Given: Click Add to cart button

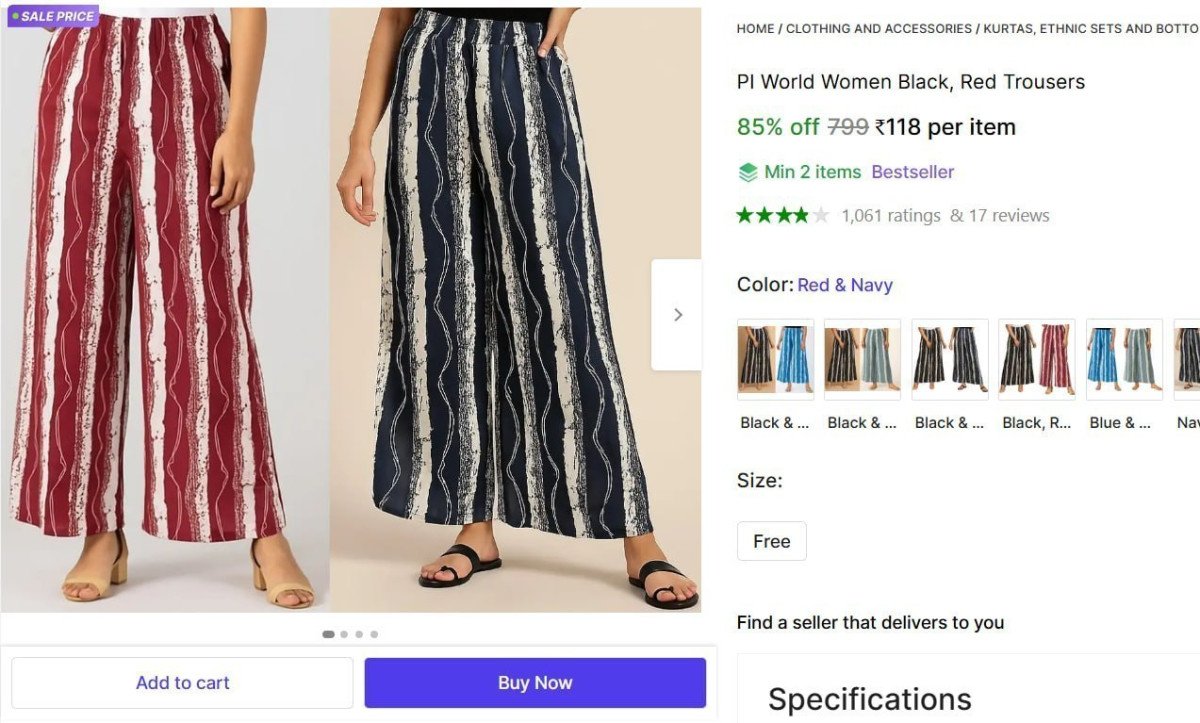Looking at the screenshot, I should tap(182, 683).
